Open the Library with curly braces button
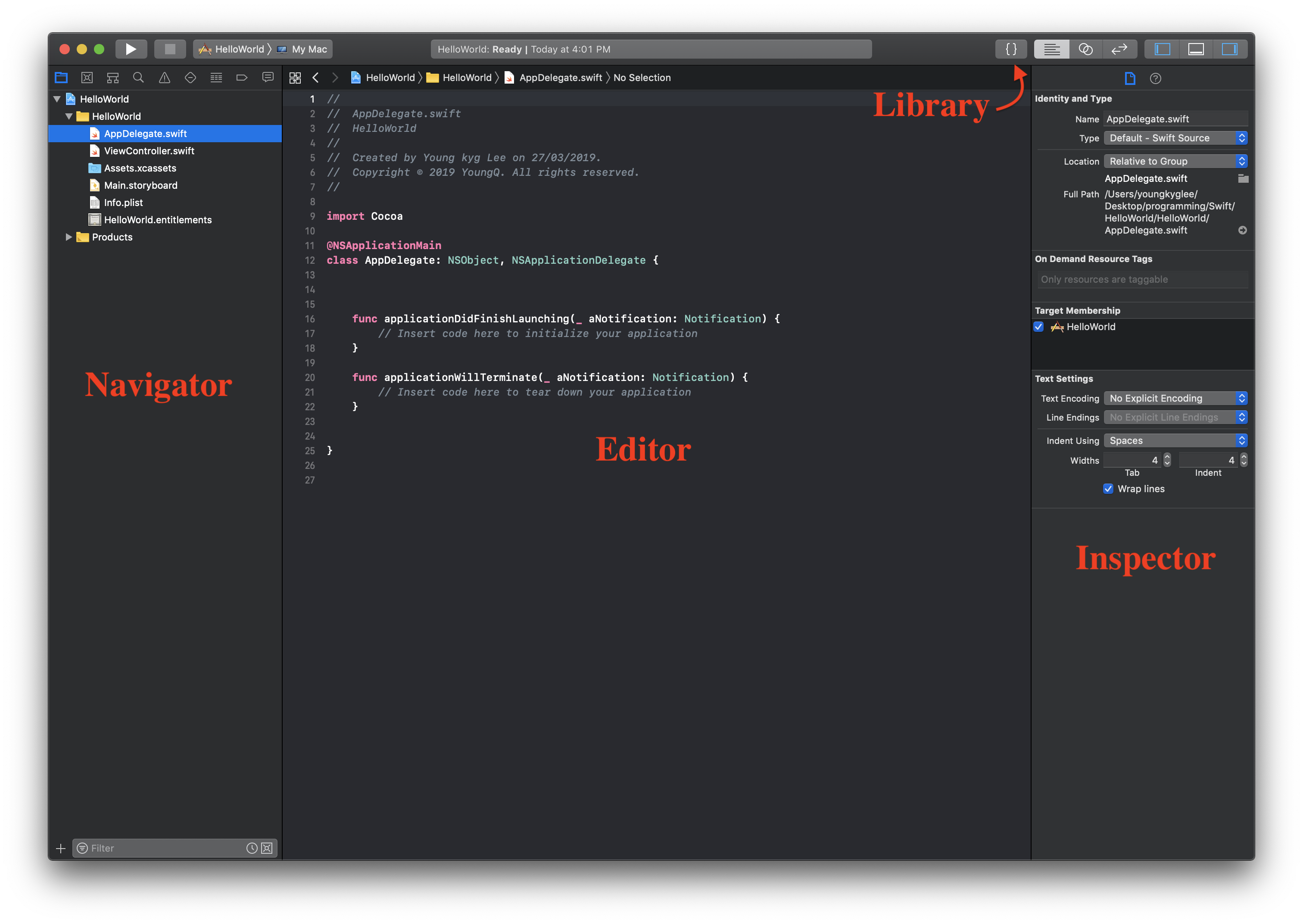 pyautogui.click(x=1011, y=49)
